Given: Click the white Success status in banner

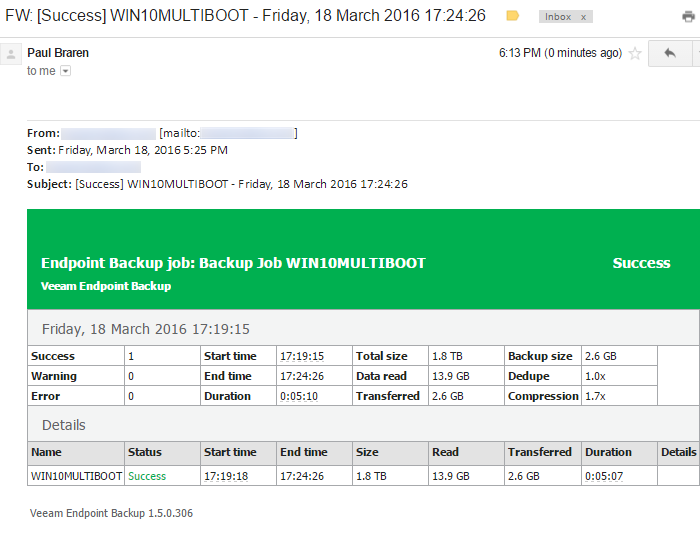Looking at the screenshot, I should pyautogui.click(x=641, y=263).
